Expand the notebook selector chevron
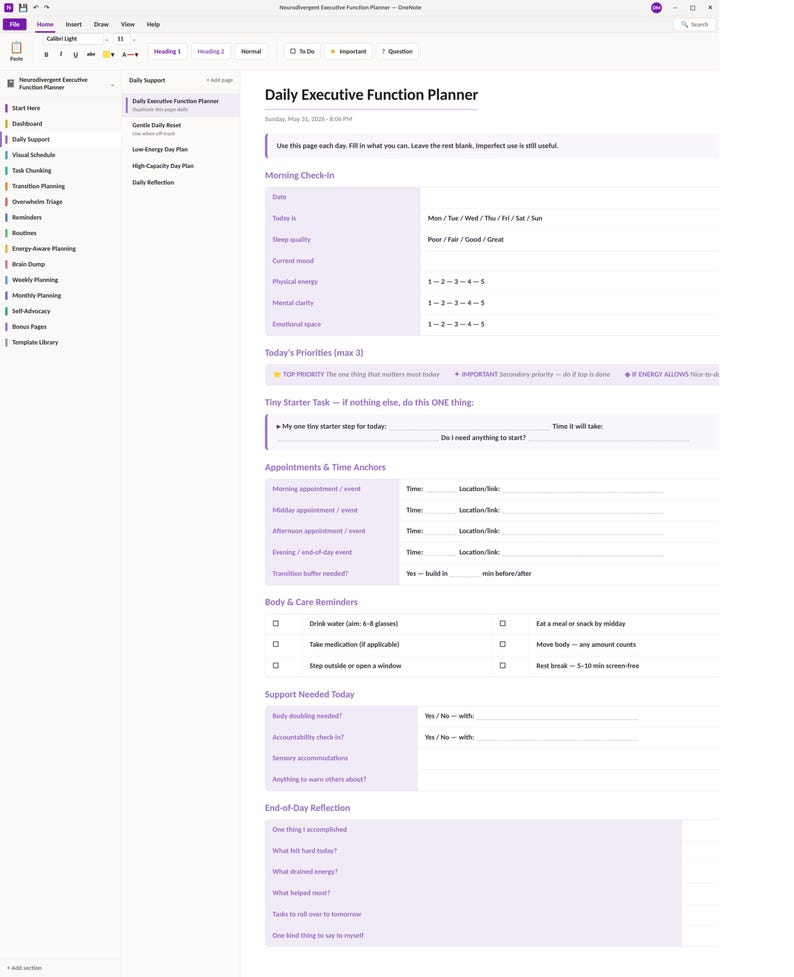This screenshot has width=794, height=977. tap(113, 85)
